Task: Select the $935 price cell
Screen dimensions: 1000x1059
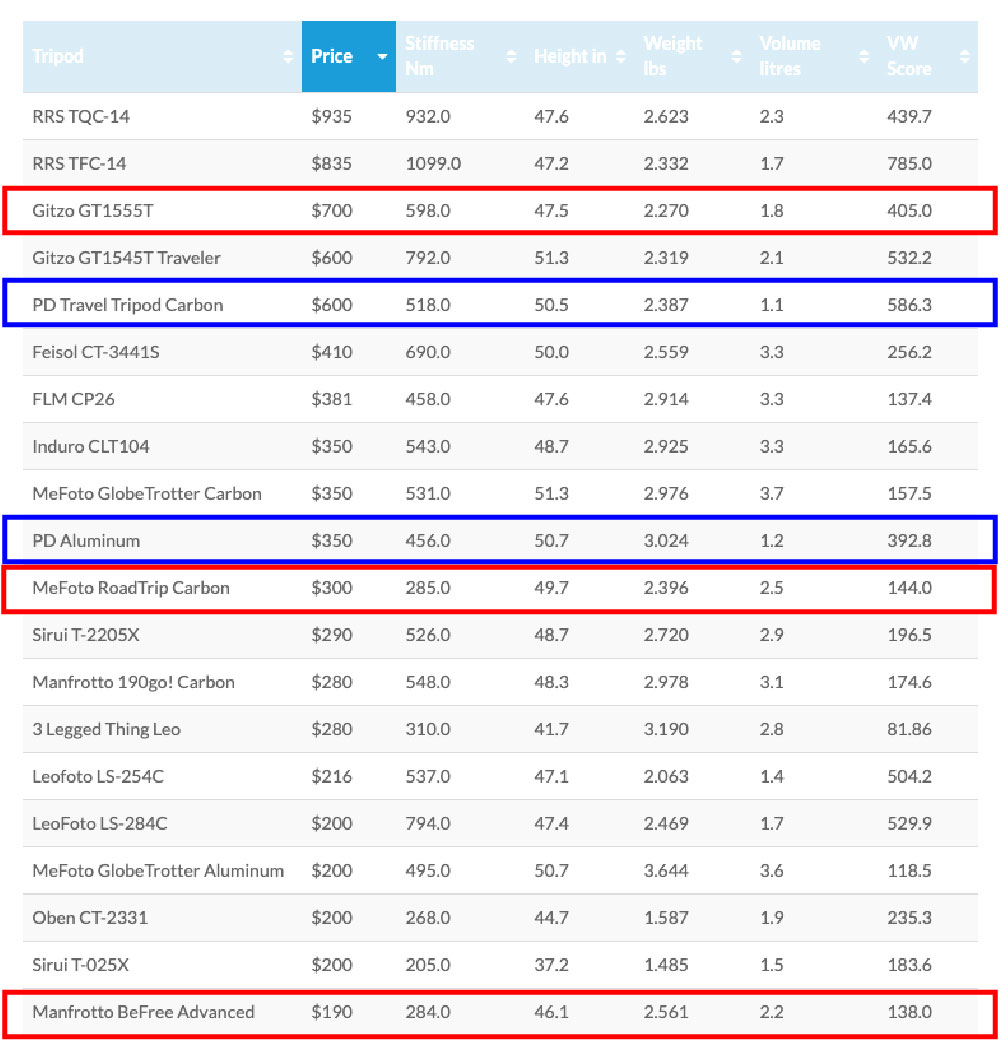Action: tap(331, 117)
